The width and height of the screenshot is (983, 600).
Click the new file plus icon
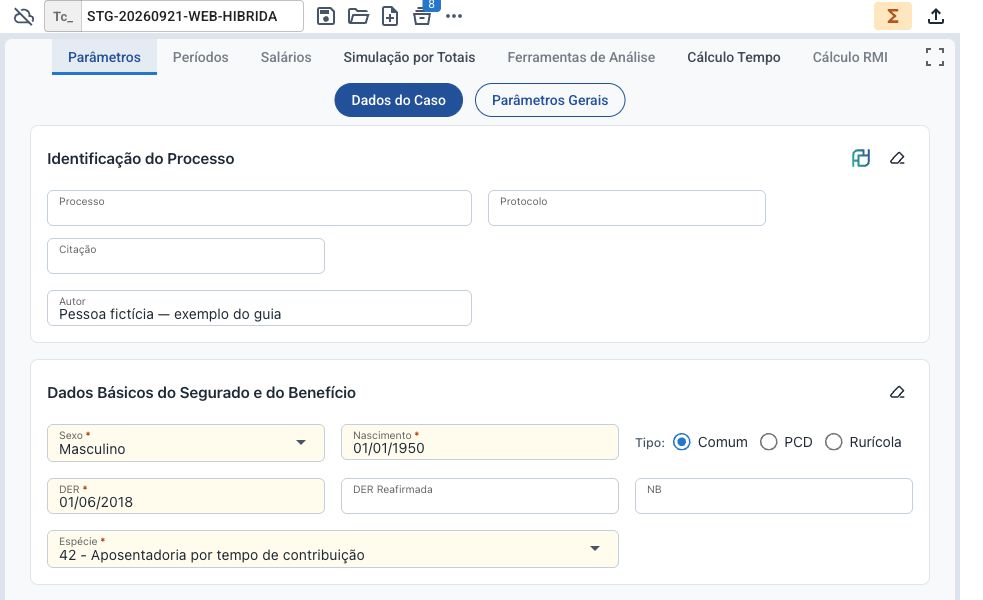pyautogui.click(x=390, y=16)
